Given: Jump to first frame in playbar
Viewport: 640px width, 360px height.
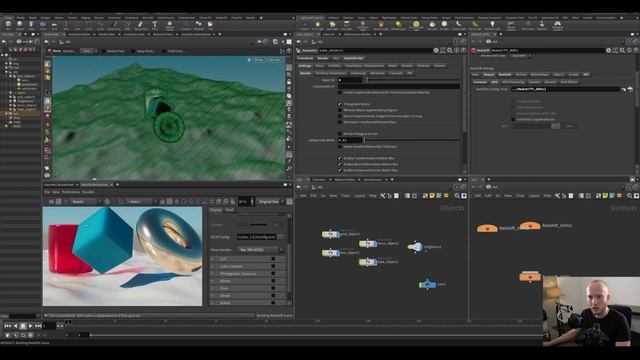Looking at the screenshot, I should (x=7, y=326).
